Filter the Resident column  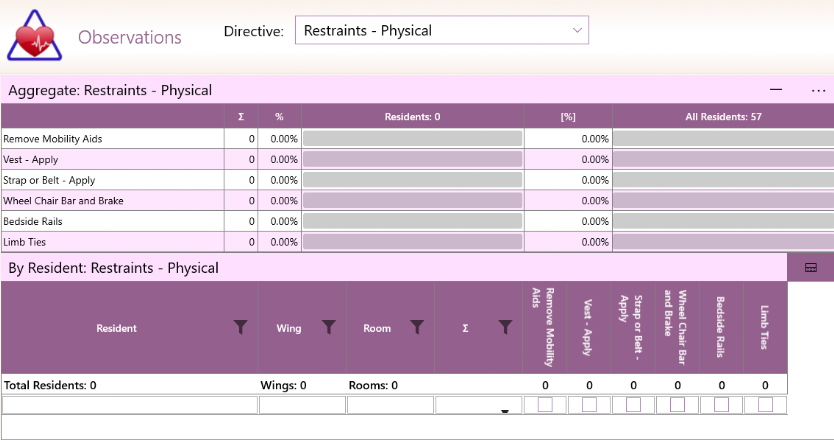point(241,327)
